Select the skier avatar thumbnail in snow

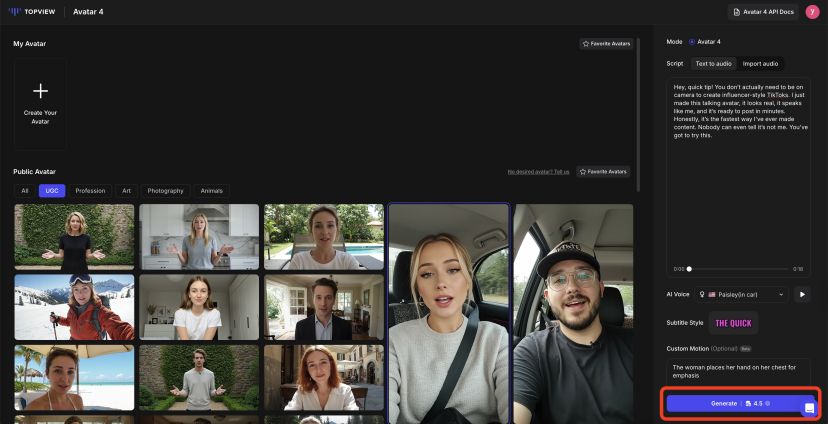tap(74, 308)
